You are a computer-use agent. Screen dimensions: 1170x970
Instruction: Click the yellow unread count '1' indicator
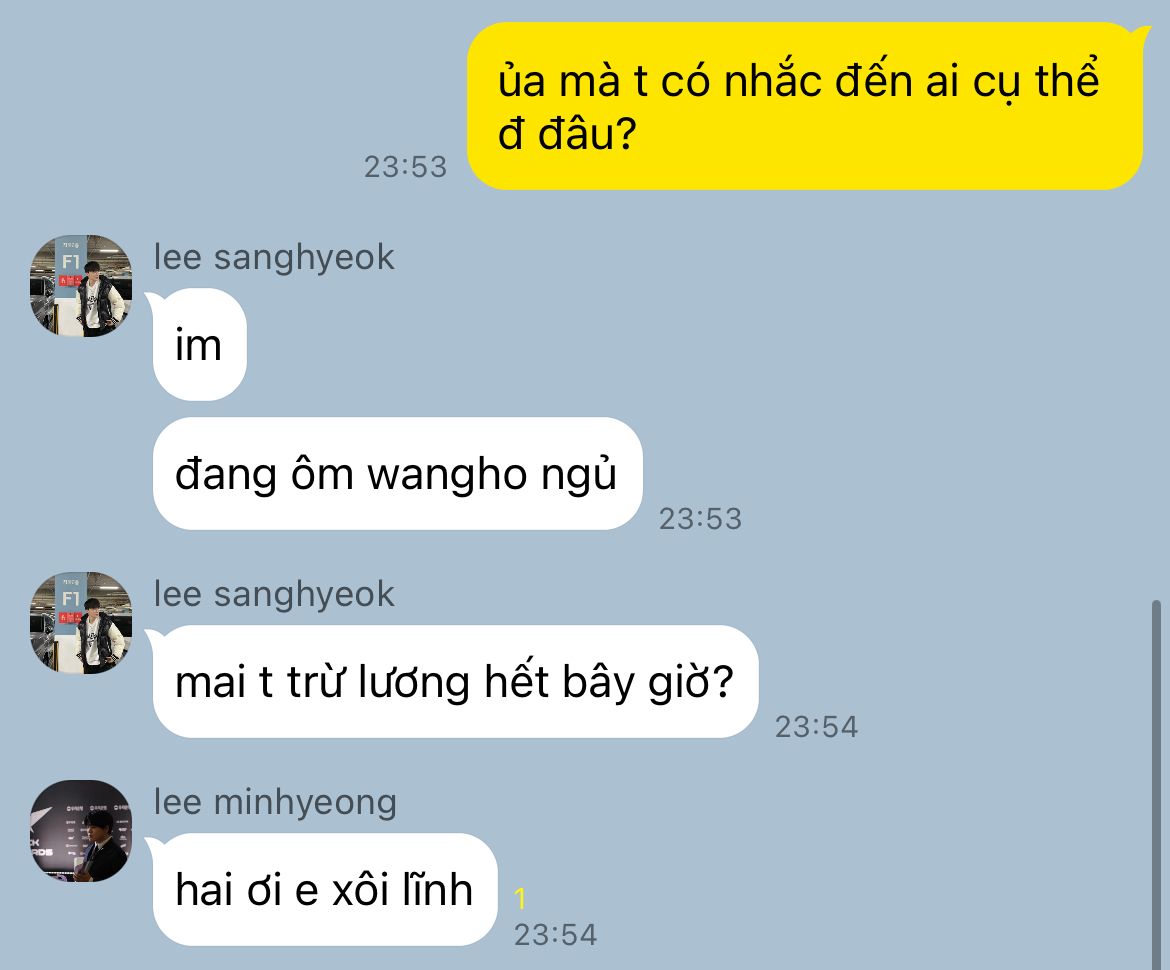point(520,899)
